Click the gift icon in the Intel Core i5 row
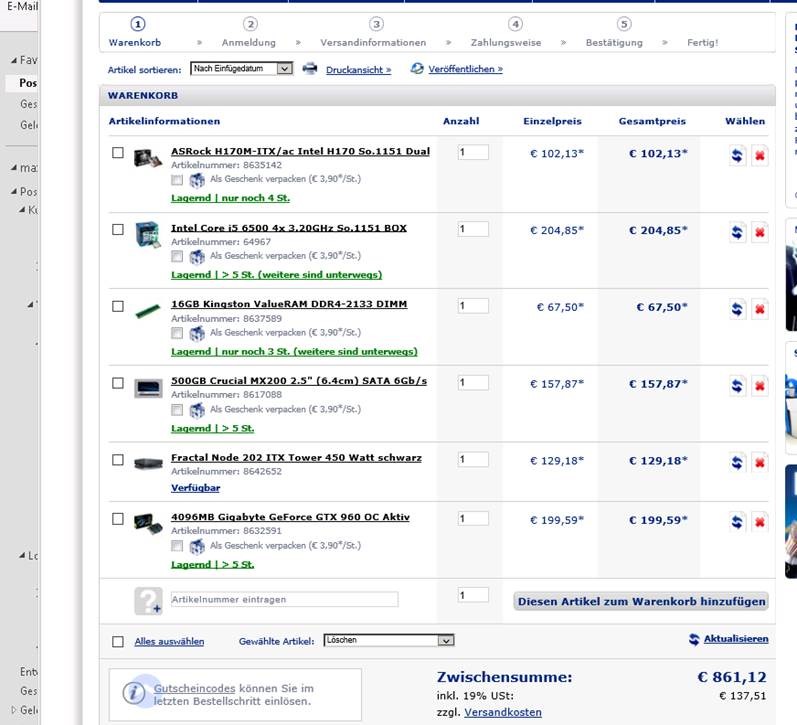 (x=197, y=257)
